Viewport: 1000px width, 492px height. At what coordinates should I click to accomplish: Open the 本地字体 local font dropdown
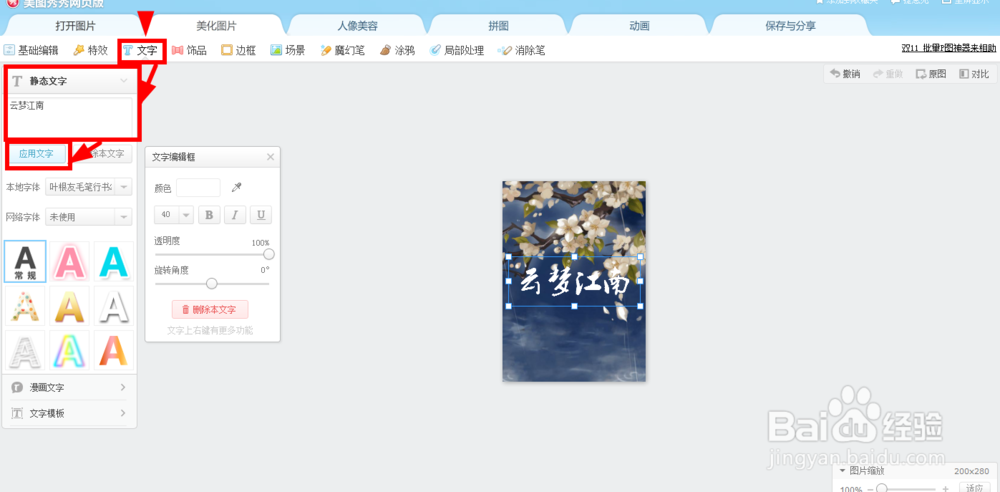(x=89, y=187)
